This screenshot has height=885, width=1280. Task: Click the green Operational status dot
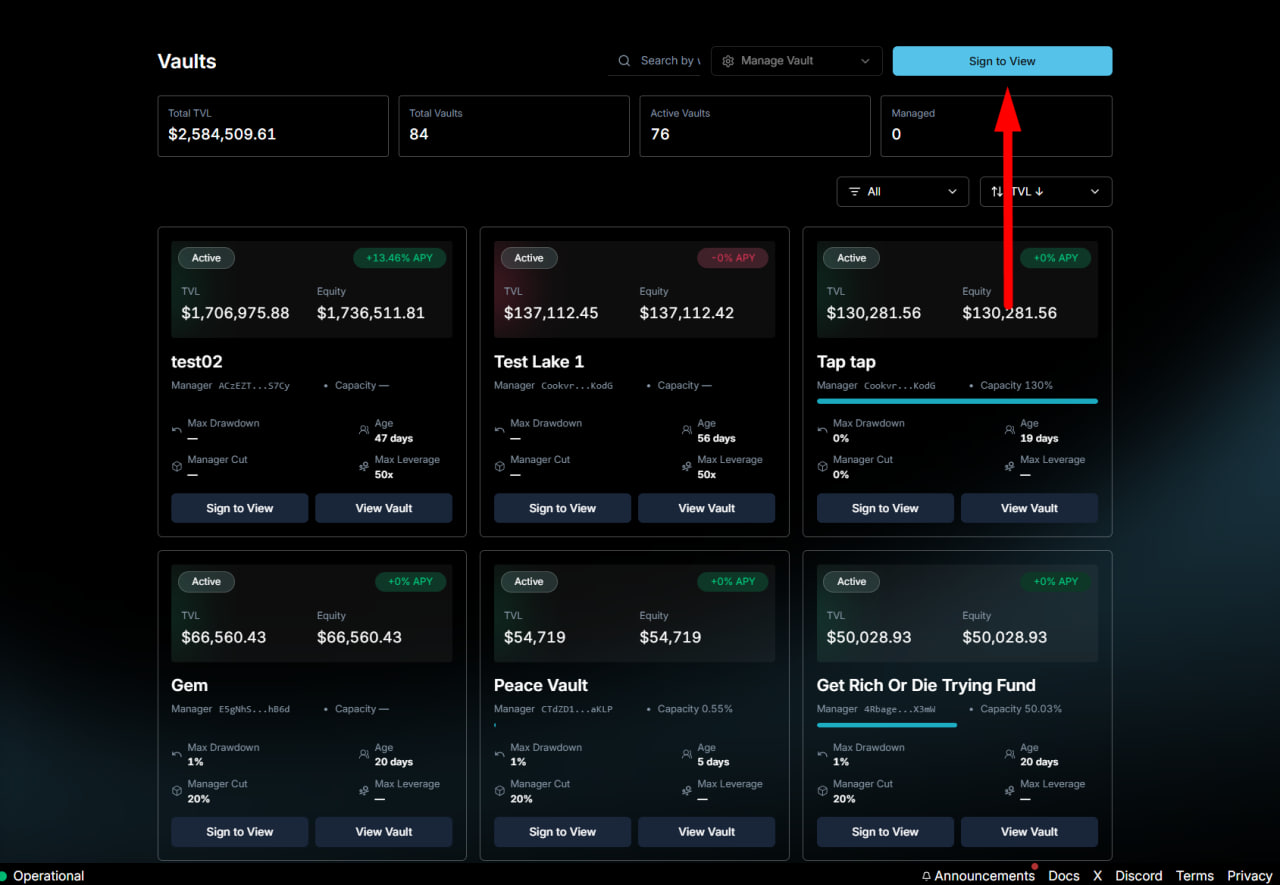pyautogui.click(x=3, y=876)
